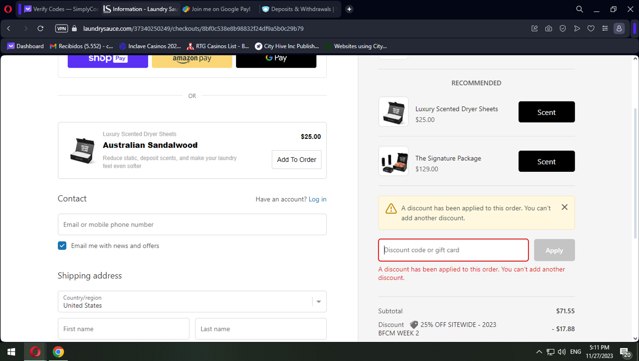Image resolution: width=639 pixels, height=361 pixels.
Task: Switch ENG input language
Action: (x=575, y=352)
